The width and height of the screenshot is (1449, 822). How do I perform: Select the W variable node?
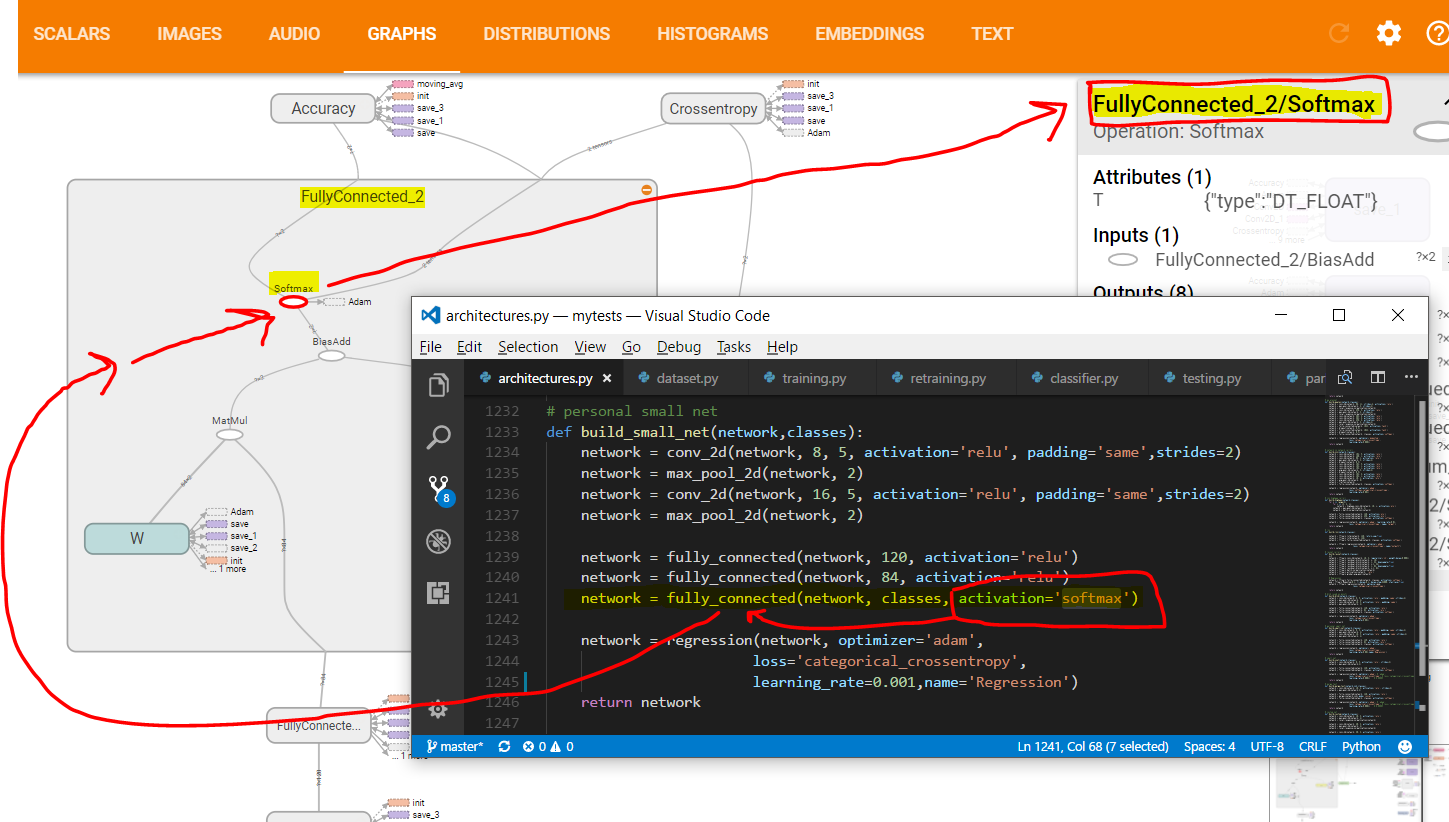pyautogui.click(x=137, y=538)
